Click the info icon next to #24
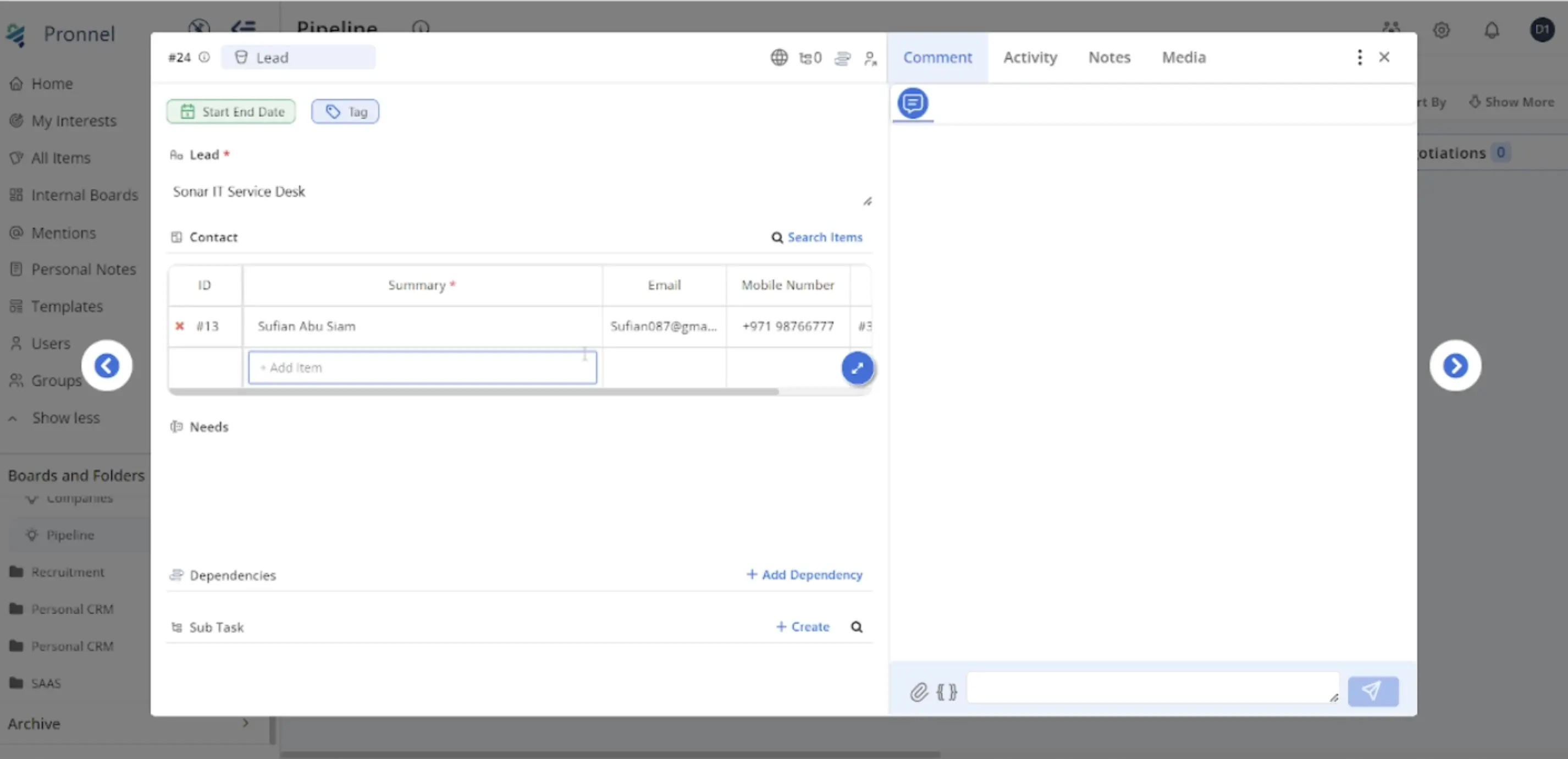 pyautogui.click(x=205, y=57)
